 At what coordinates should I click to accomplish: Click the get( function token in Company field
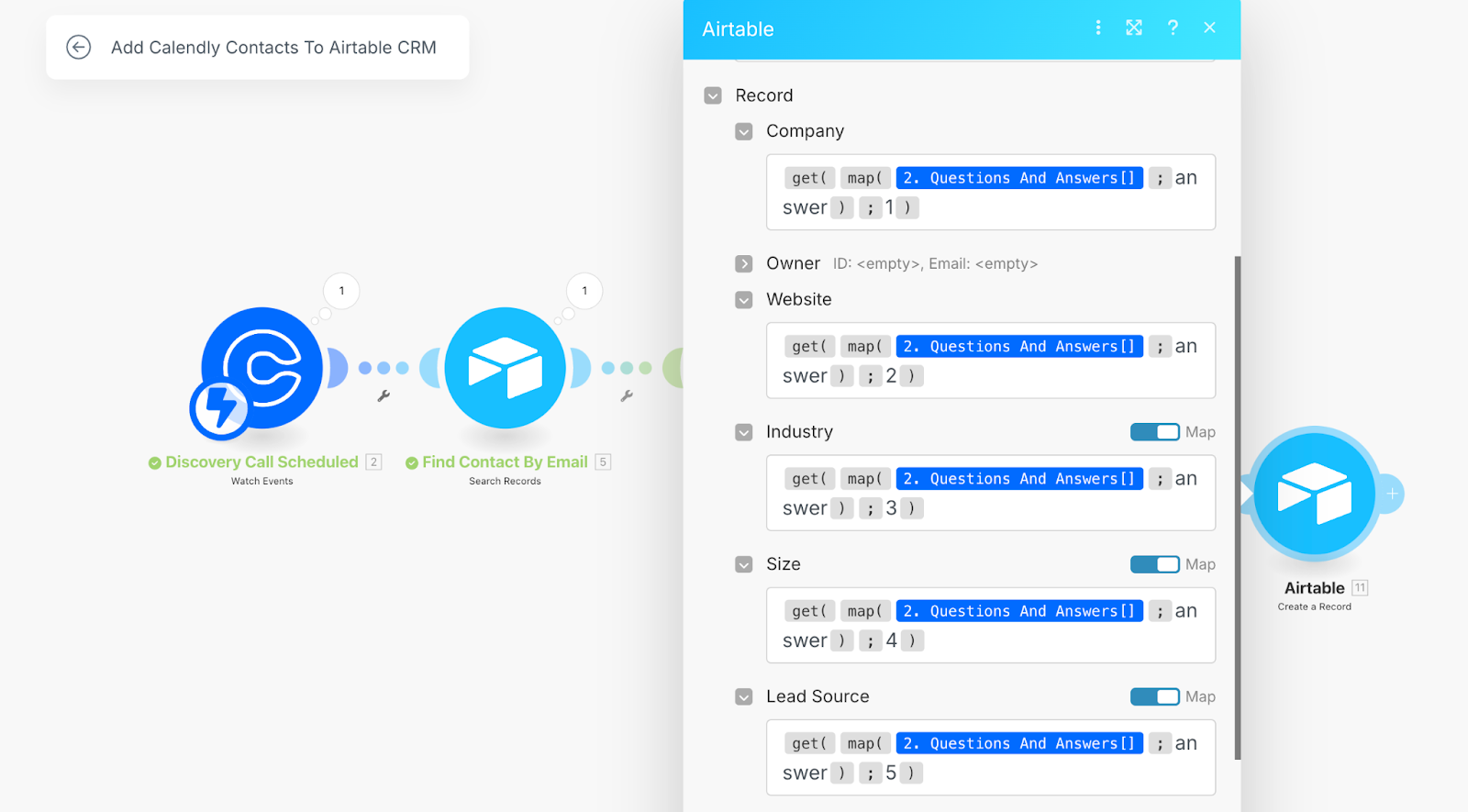pyautogui.click(x=809, y=178)
